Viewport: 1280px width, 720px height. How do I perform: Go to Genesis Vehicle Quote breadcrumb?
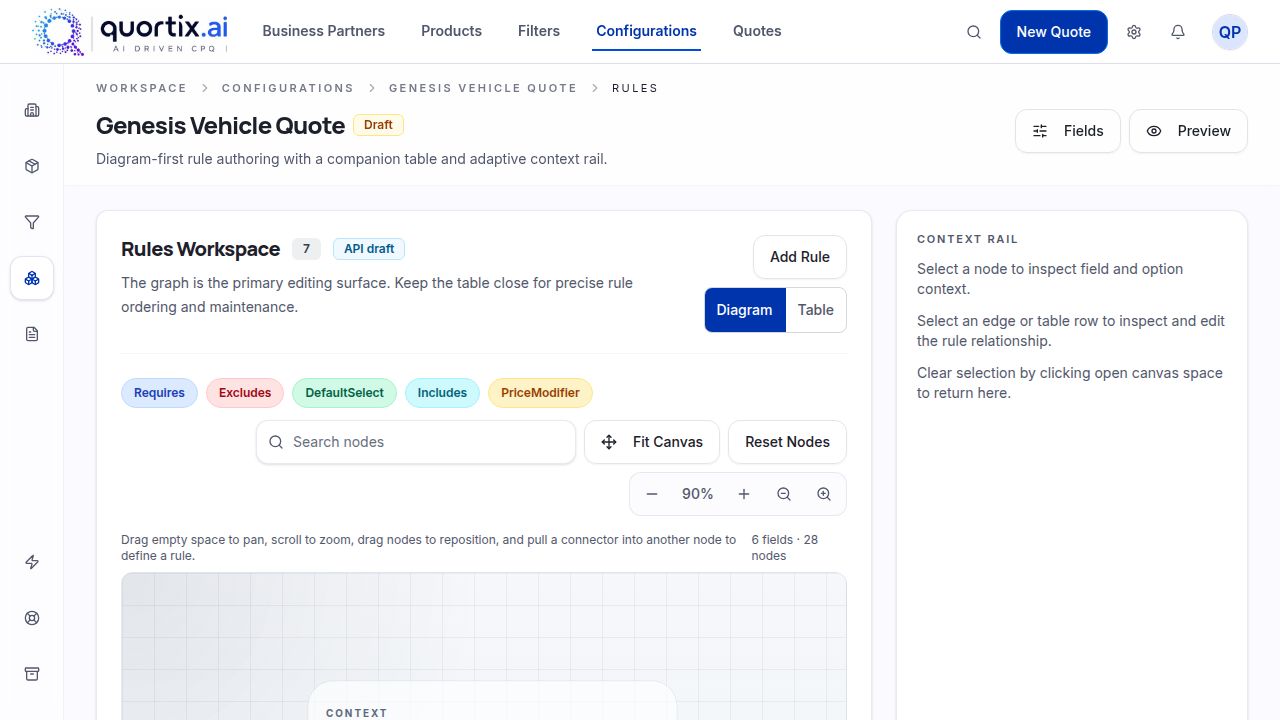click(483, 88)
